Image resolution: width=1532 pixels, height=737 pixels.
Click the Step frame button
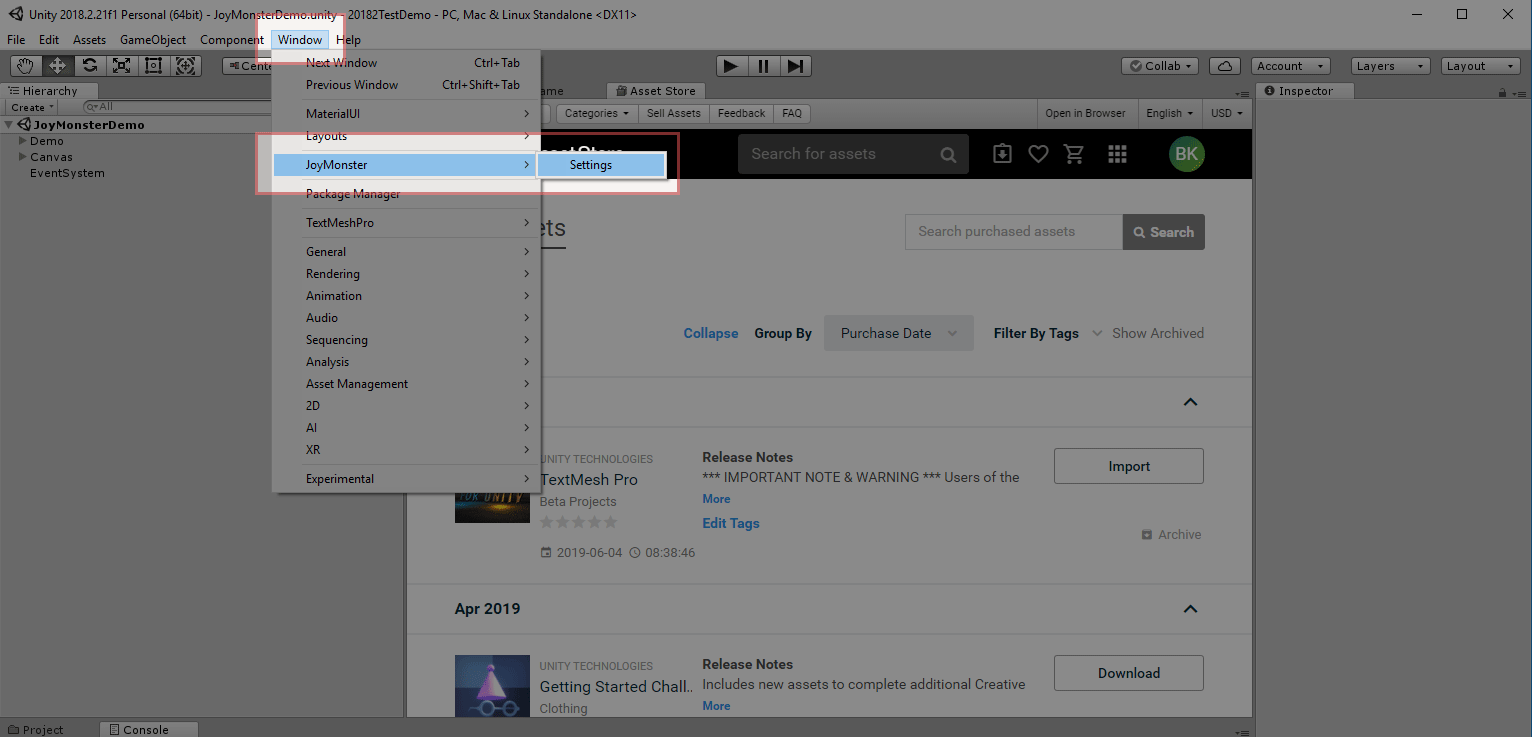[x=796, y=66]
